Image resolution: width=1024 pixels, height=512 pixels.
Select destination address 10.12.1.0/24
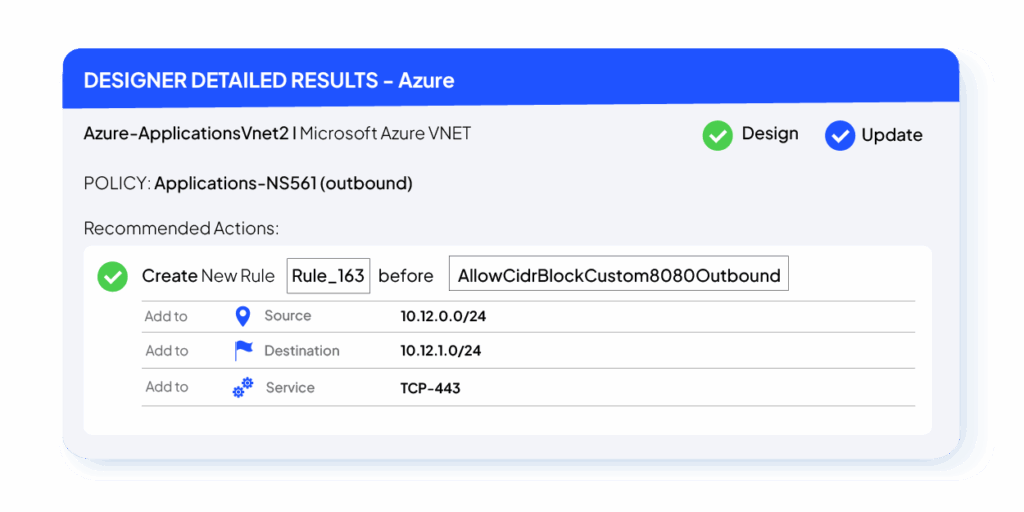(441, 351)
